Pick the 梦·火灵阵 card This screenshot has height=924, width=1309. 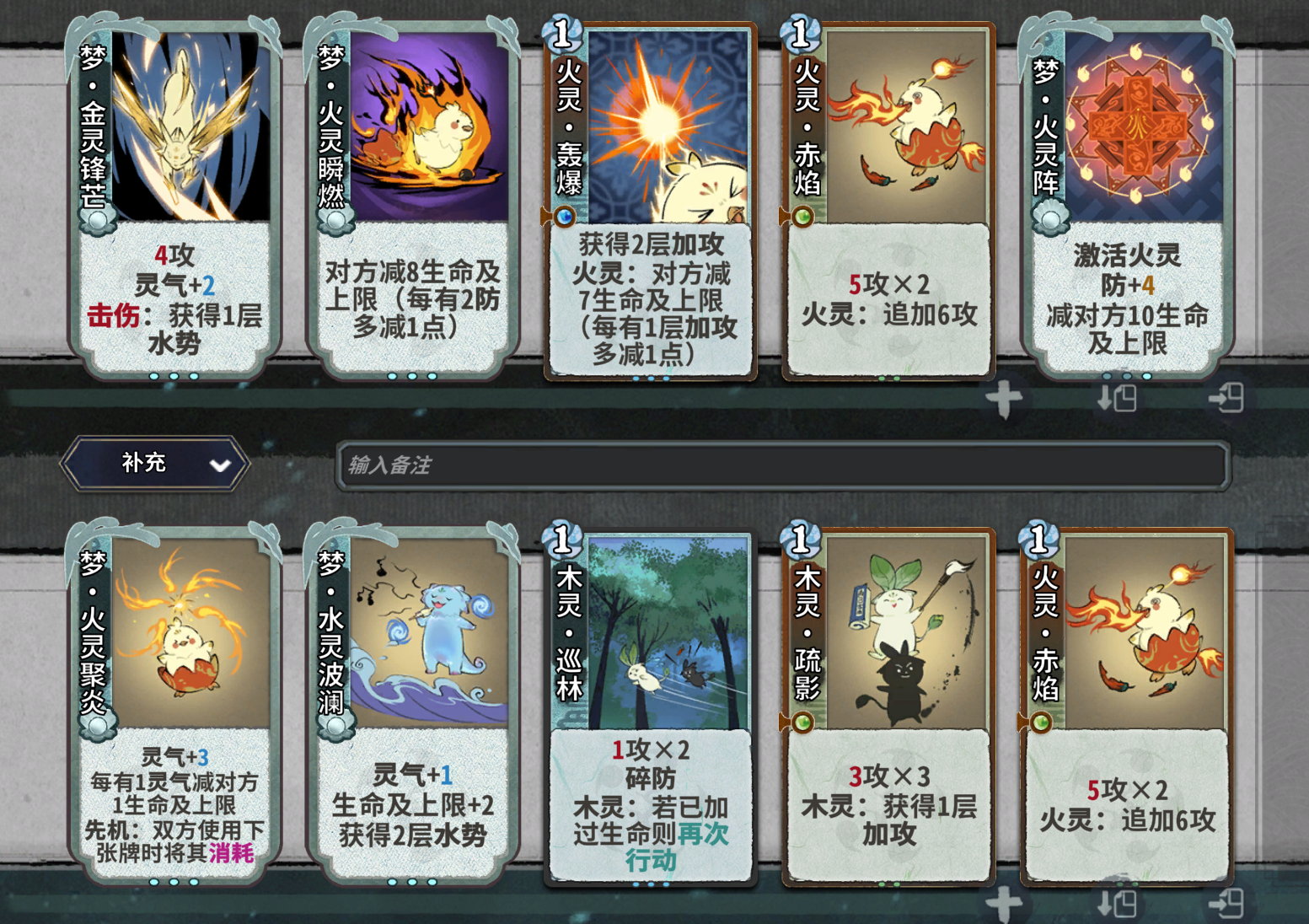1127,196
